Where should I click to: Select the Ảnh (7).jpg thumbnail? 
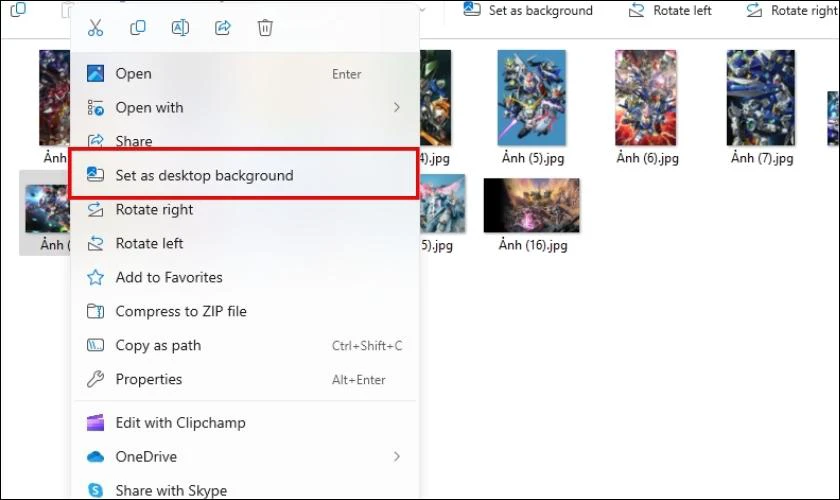(761, 98)
